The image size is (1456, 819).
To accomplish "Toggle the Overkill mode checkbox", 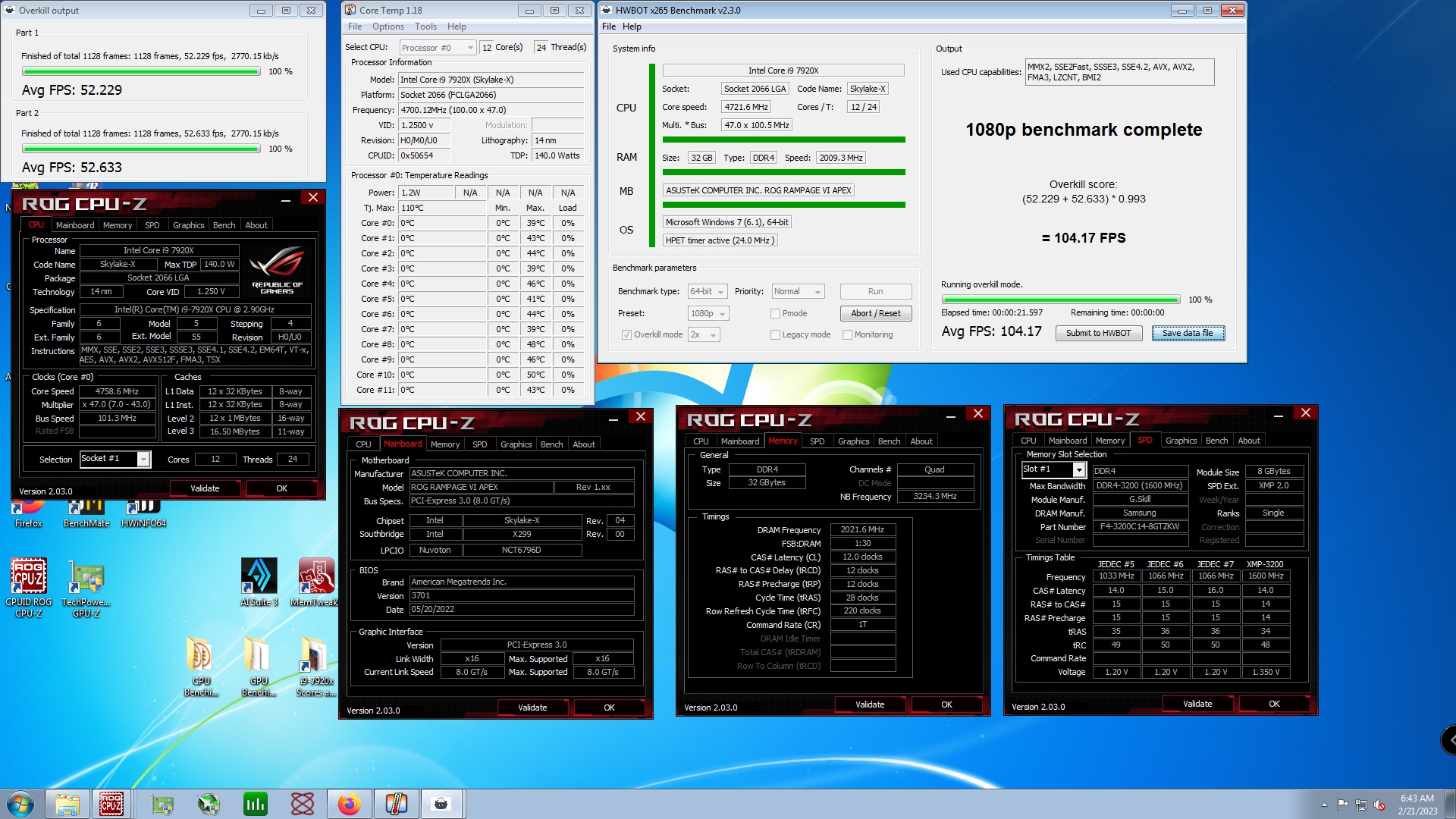I will [x=626, y=334].
